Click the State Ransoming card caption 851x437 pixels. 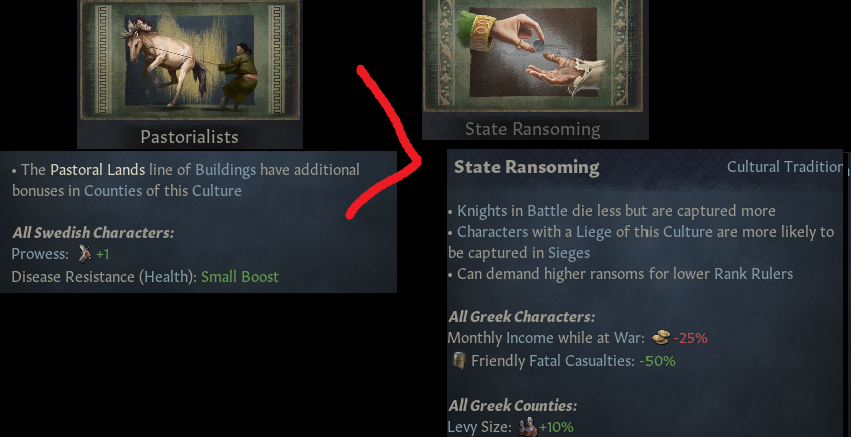click(x=532, y=129)
